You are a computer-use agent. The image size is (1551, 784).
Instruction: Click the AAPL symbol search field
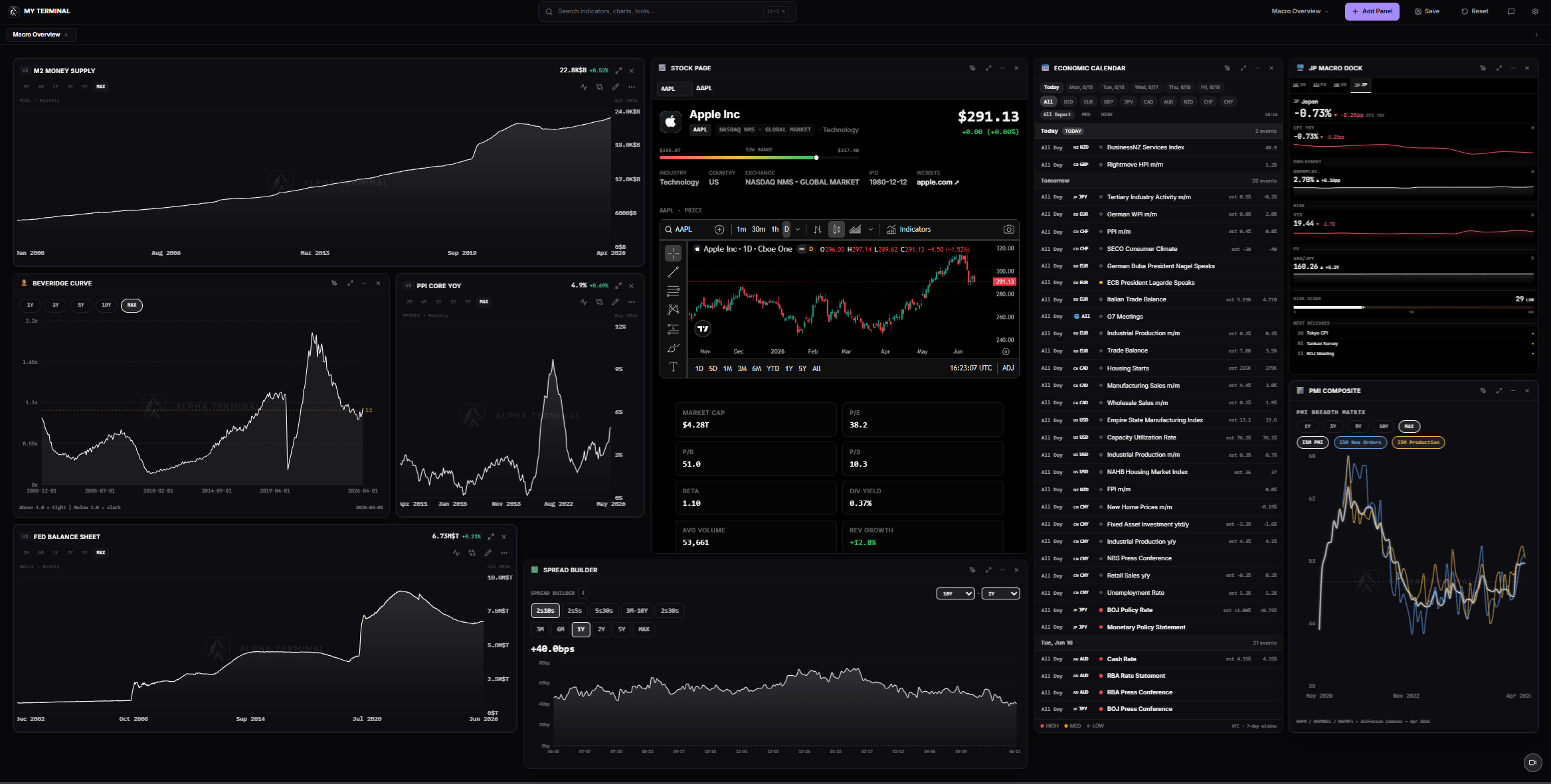pos(687,229)
